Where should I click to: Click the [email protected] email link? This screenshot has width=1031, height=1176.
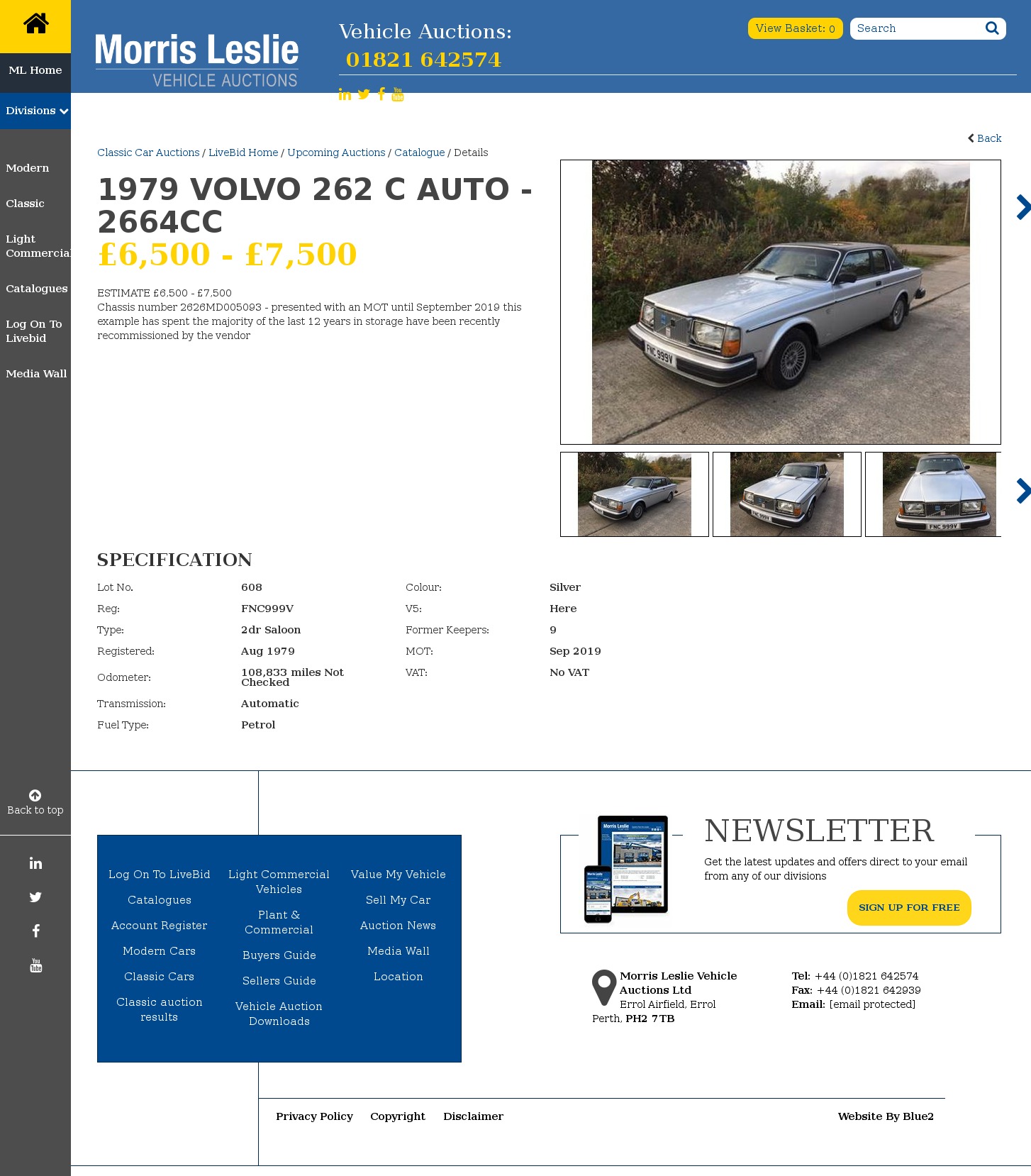coord(872,1004)
